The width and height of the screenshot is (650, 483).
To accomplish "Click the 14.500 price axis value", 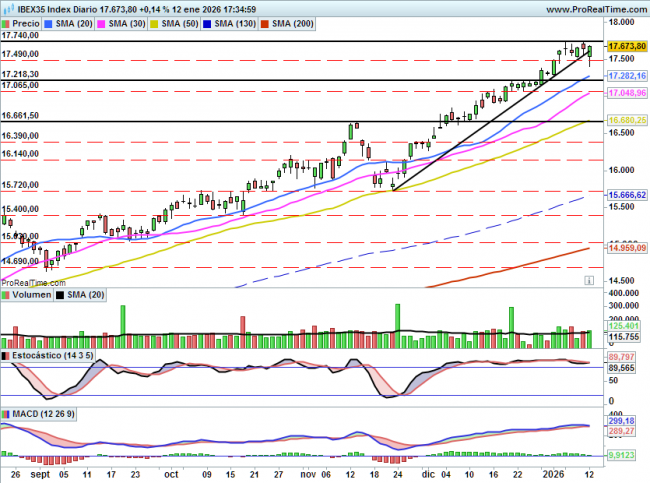I will coord(621,281).
